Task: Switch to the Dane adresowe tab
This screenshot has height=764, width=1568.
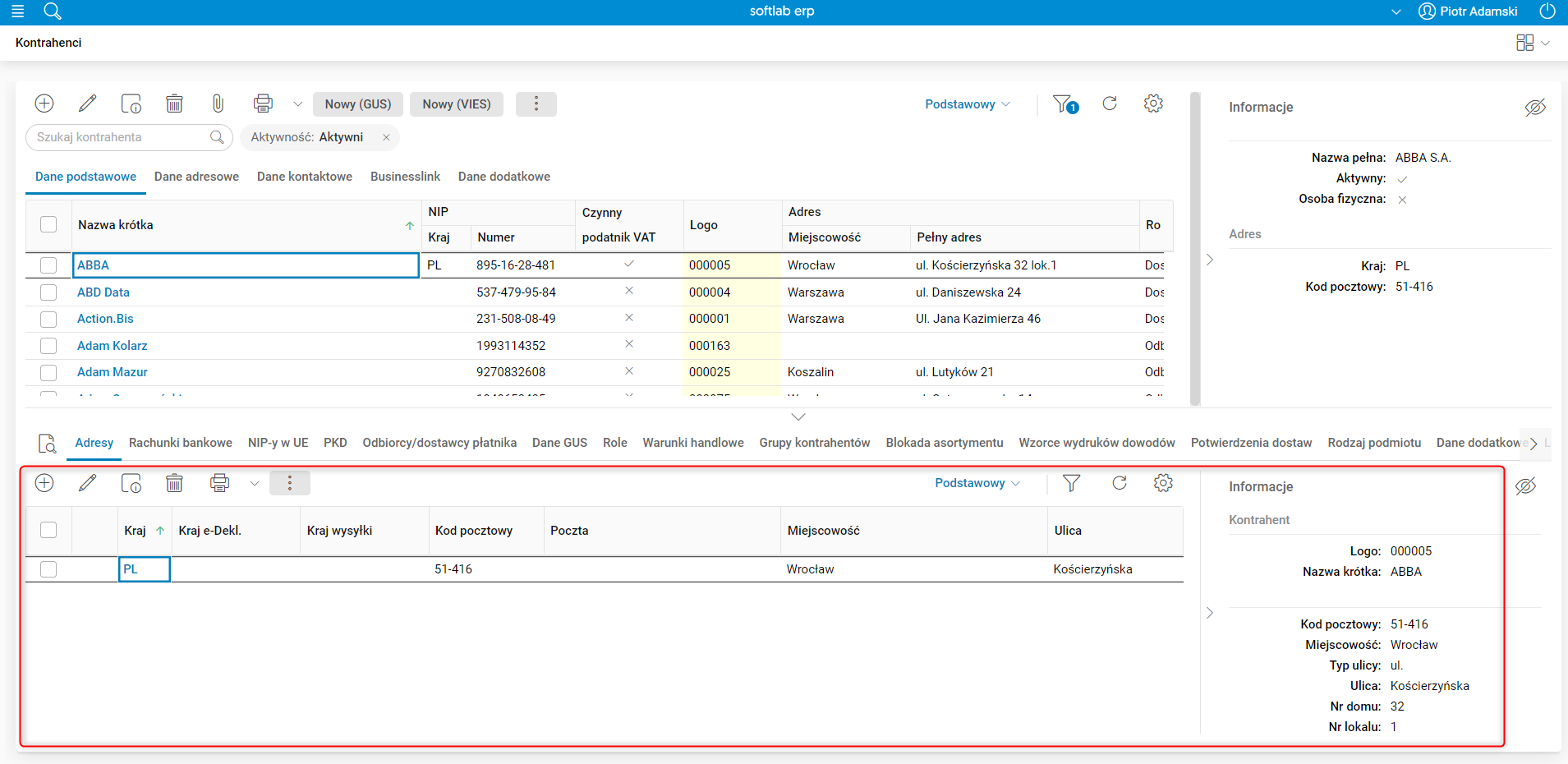Action: click(x=196, y=177)
